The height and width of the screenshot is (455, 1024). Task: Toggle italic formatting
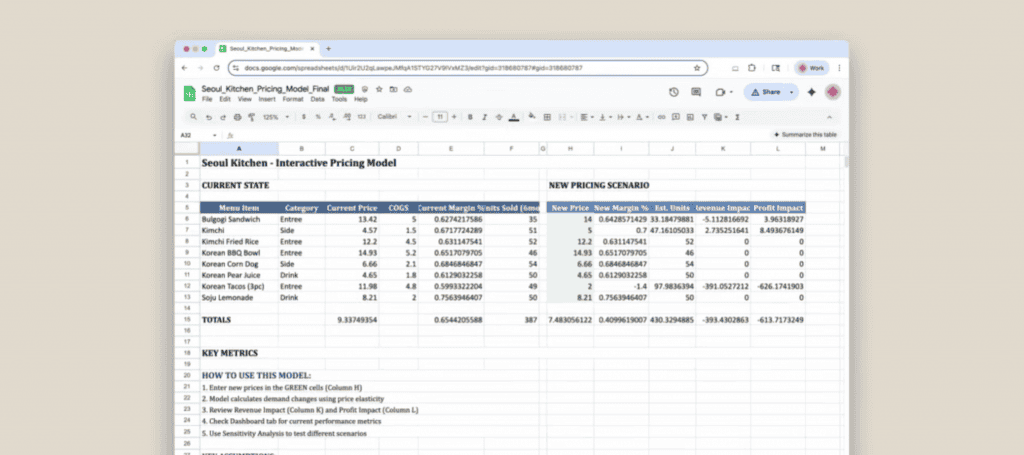coord(484,117)
